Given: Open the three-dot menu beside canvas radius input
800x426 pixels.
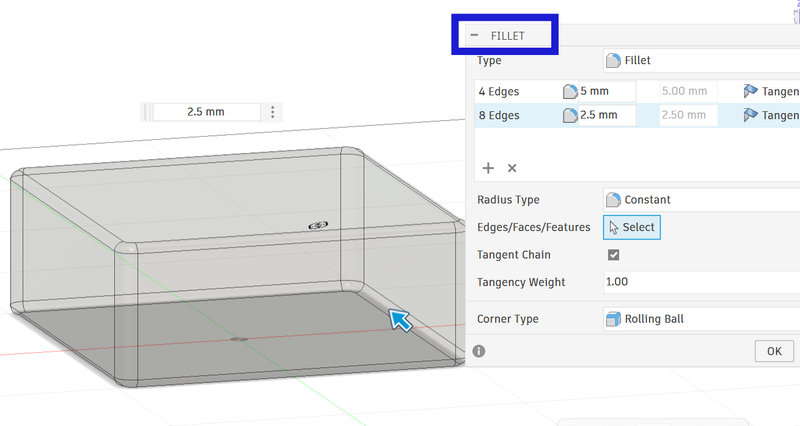Looking at the screenshot, I should click(272, 112).
